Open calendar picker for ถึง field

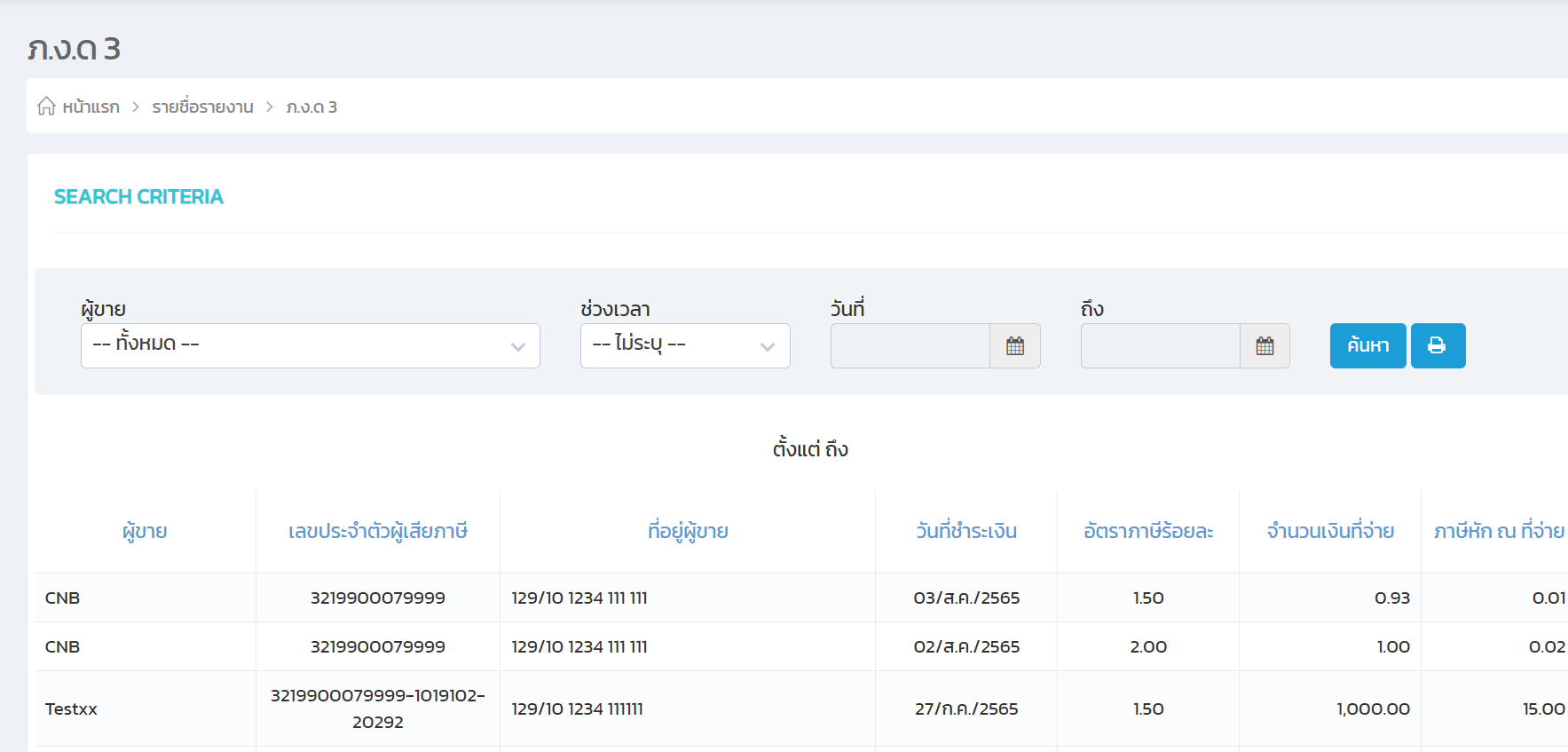(x=1265, y=346)
